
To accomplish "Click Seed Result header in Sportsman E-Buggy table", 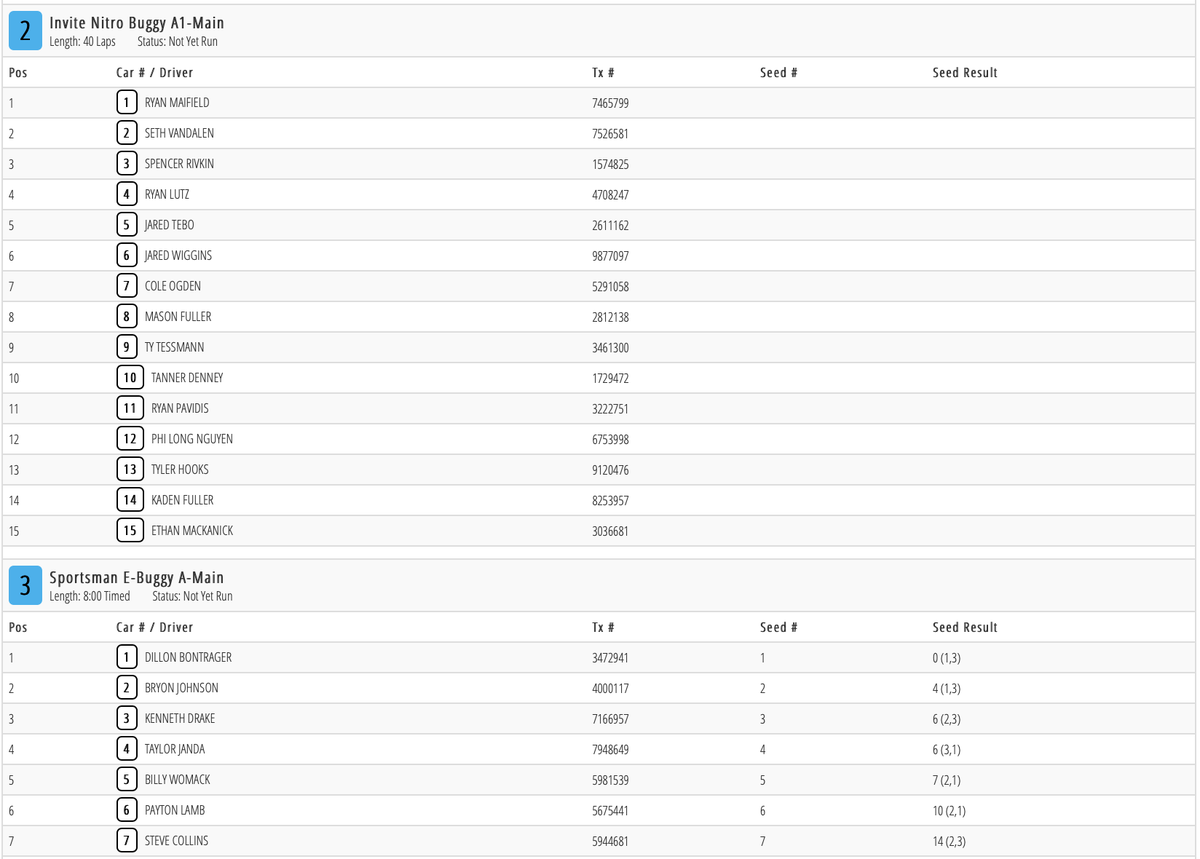I will coord(965,628).
